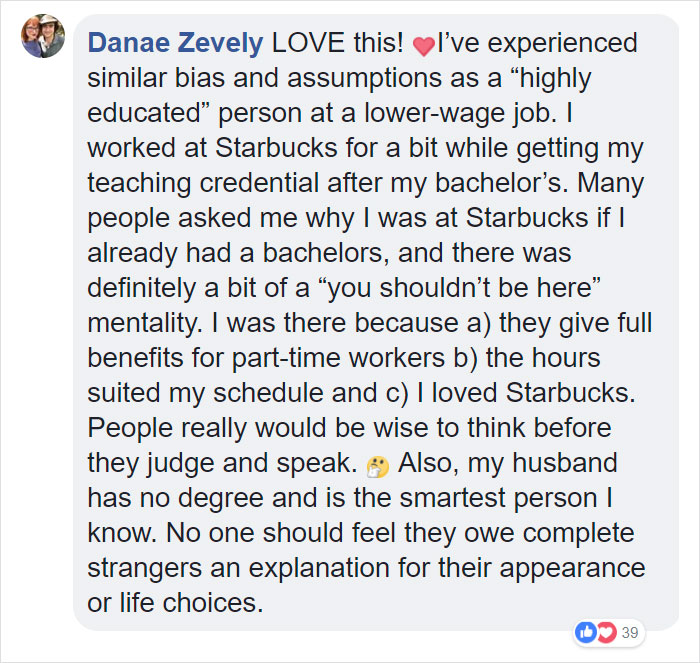Image resolution: width=700 pixels, height=663 pixels.
Task: Click the phrase 'already had a bachelors'
Action: (x=235, y=253)
